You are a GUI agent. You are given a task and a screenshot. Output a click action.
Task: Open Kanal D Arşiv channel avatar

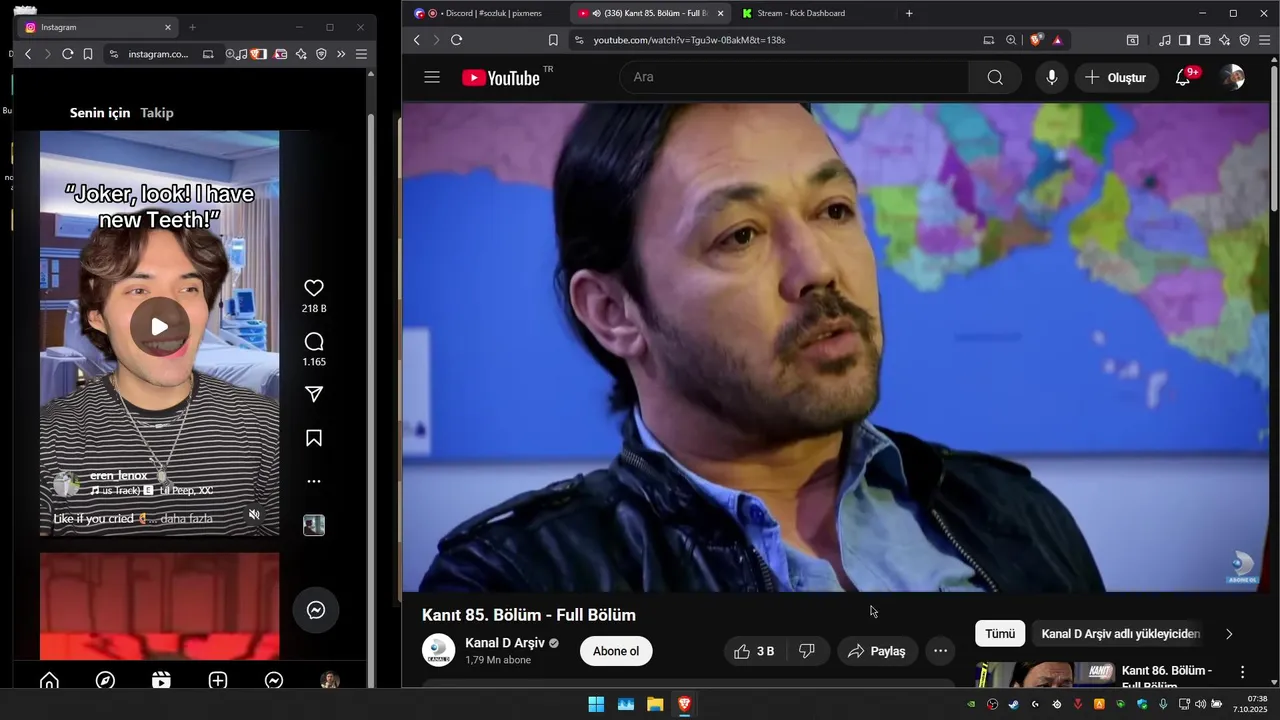click(x=438, y=651)
